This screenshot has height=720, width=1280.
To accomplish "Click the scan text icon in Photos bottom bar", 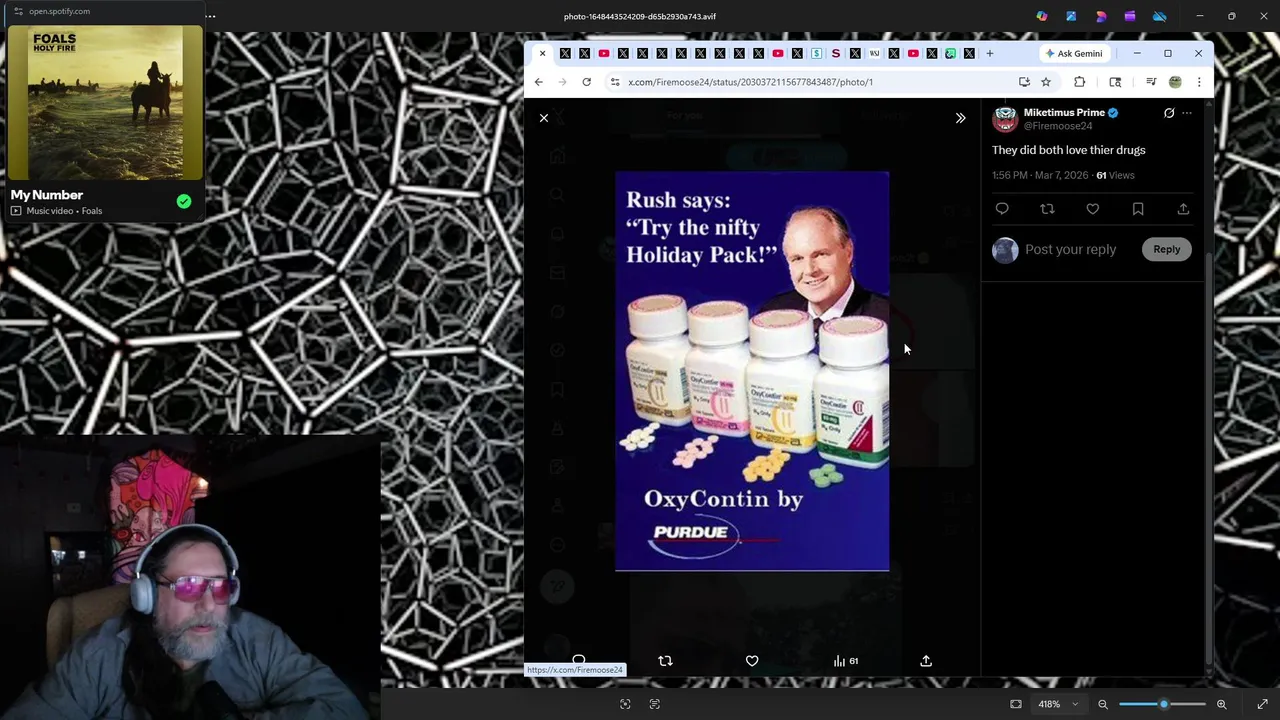I will pyautogui.click(x=655, y=704).
